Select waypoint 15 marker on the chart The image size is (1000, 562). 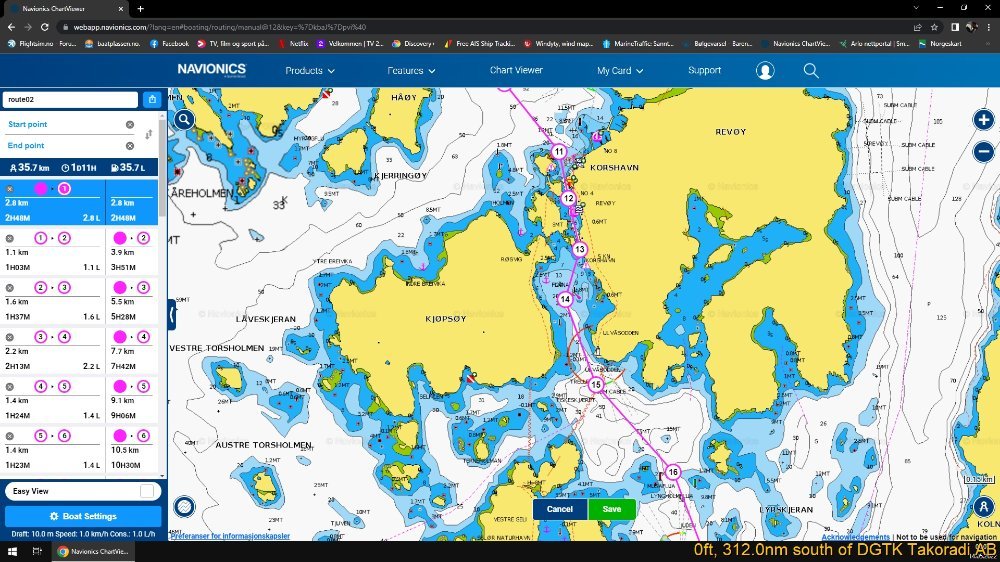click(596, 385)
